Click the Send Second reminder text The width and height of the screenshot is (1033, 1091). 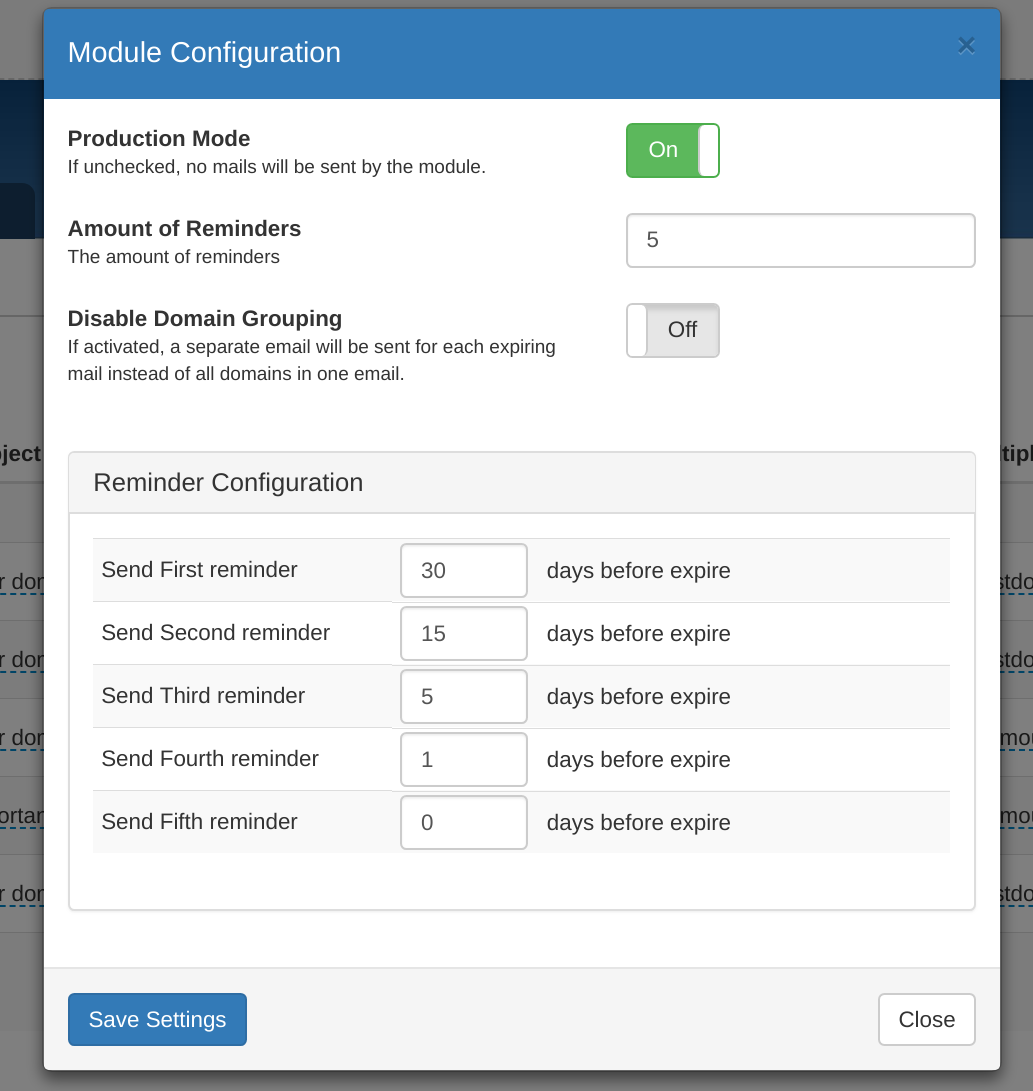click(216, 632)
